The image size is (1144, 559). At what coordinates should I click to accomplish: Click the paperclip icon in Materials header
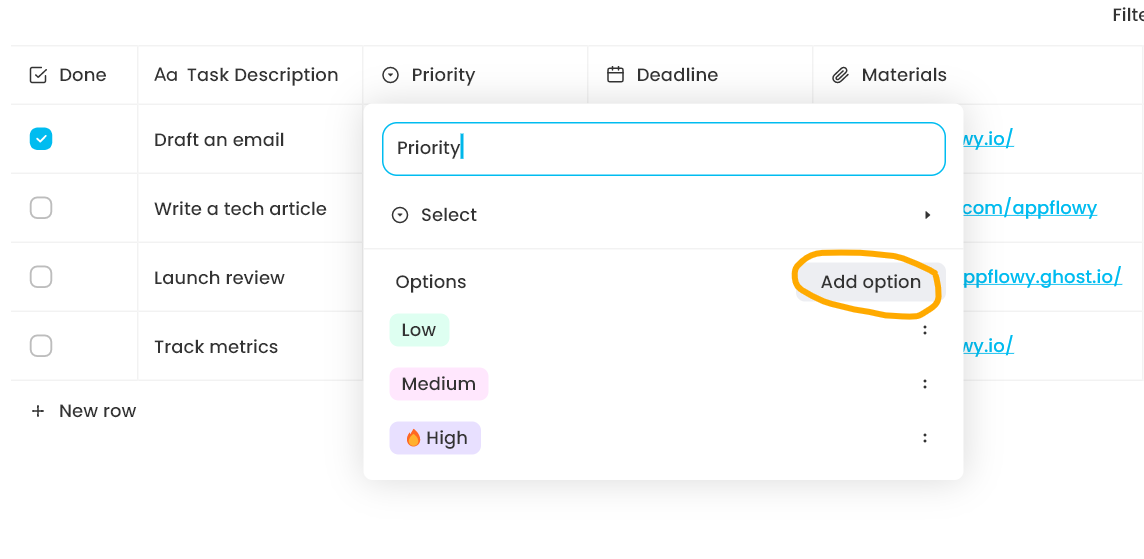(x=841, y=75)
